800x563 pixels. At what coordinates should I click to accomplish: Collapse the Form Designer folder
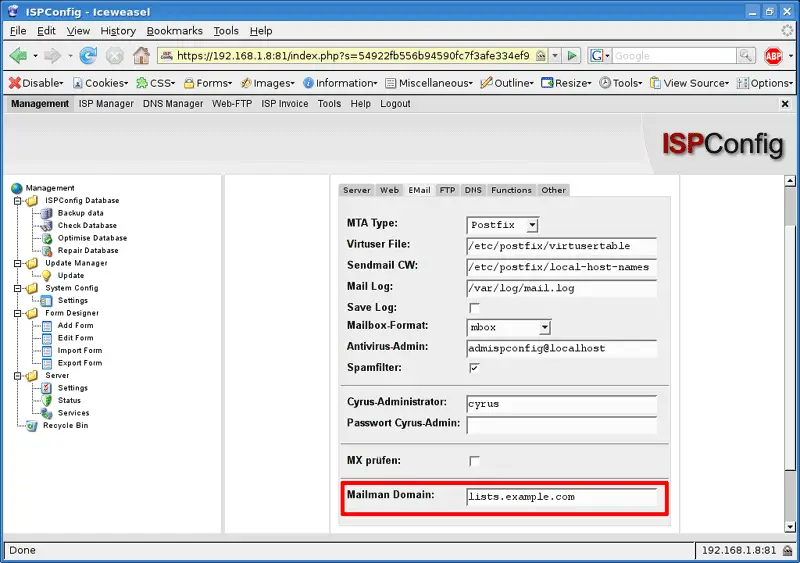point(17,313)
